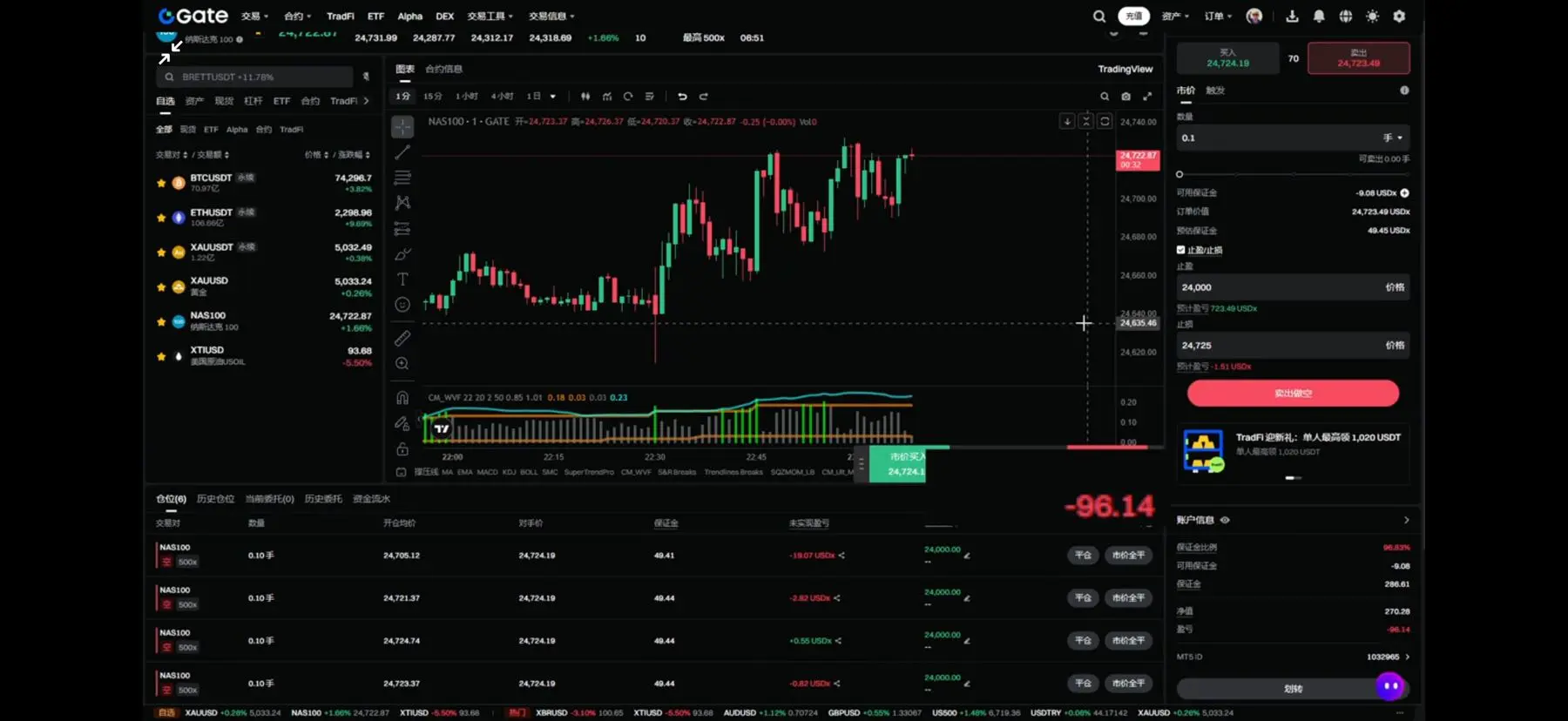Click the 划转 transfer button
1568x721 pixels.
click(1293, 689)
